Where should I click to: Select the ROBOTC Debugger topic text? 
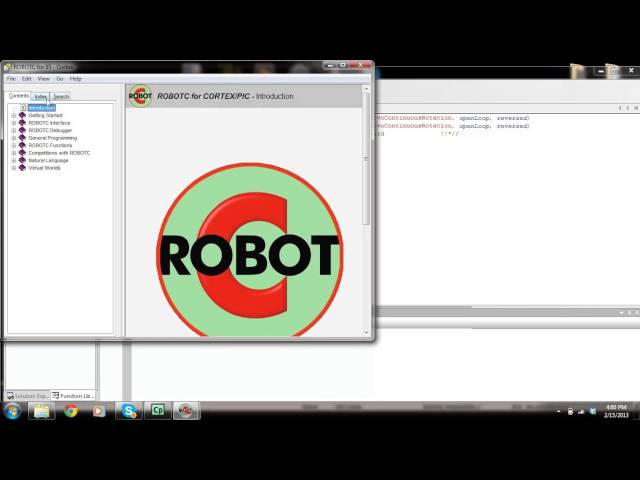click(50, 131)
